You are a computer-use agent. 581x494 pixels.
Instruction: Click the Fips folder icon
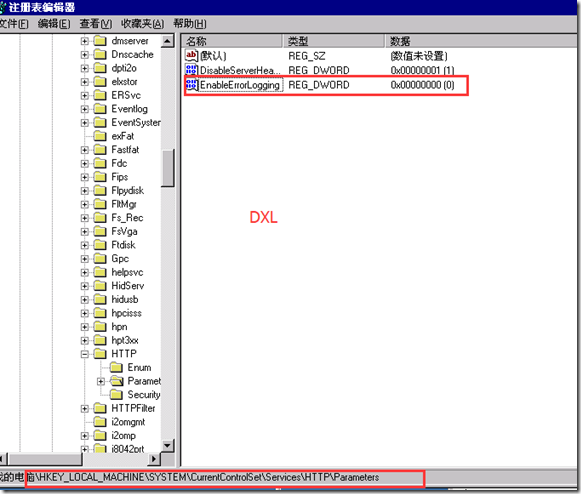tap(100, 177)
